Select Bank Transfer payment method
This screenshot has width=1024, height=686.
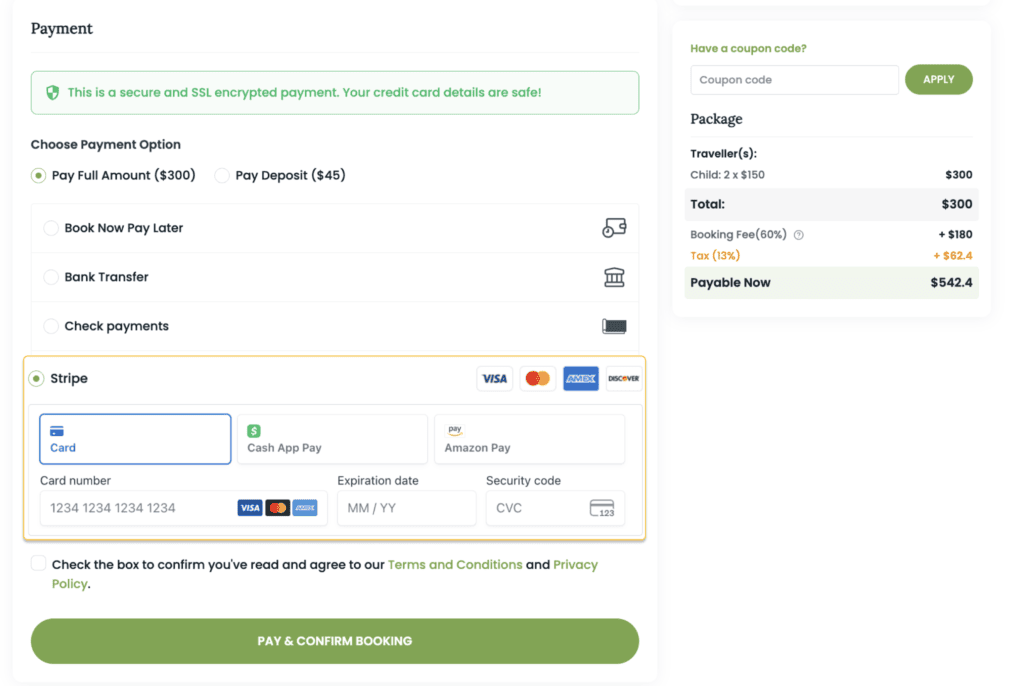[x=51, y=277]
